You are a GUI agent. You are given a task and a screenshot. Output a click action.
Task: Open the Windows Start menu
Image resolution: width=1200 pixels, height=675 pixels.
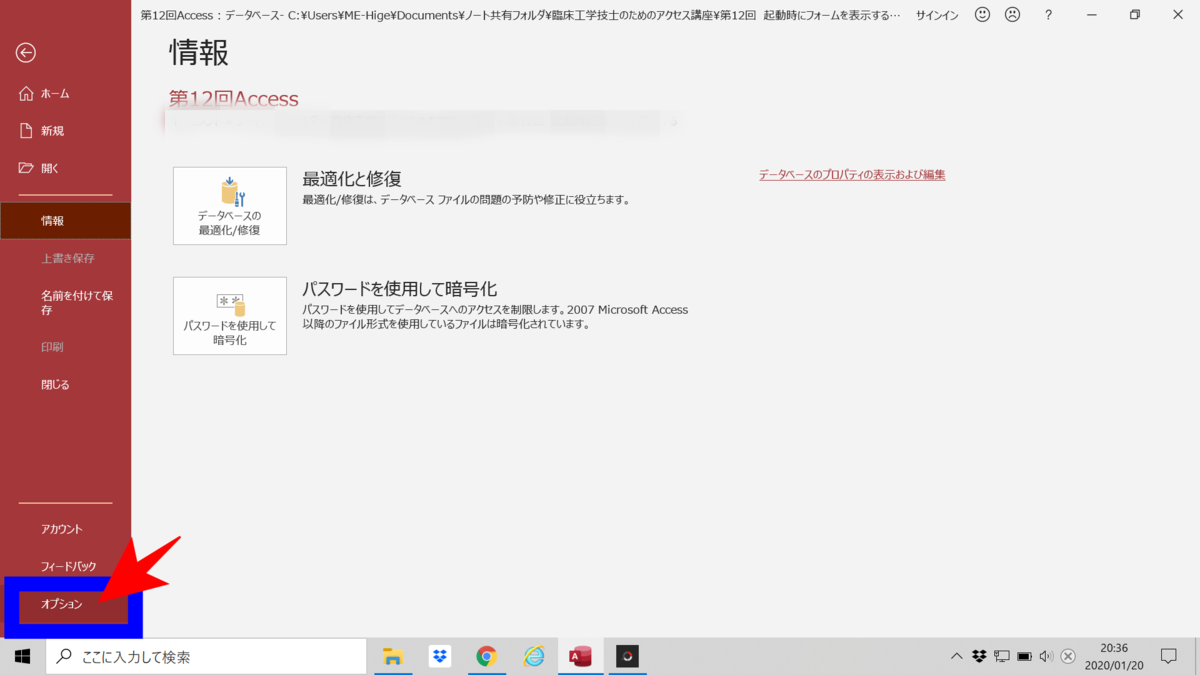[22, 657]
